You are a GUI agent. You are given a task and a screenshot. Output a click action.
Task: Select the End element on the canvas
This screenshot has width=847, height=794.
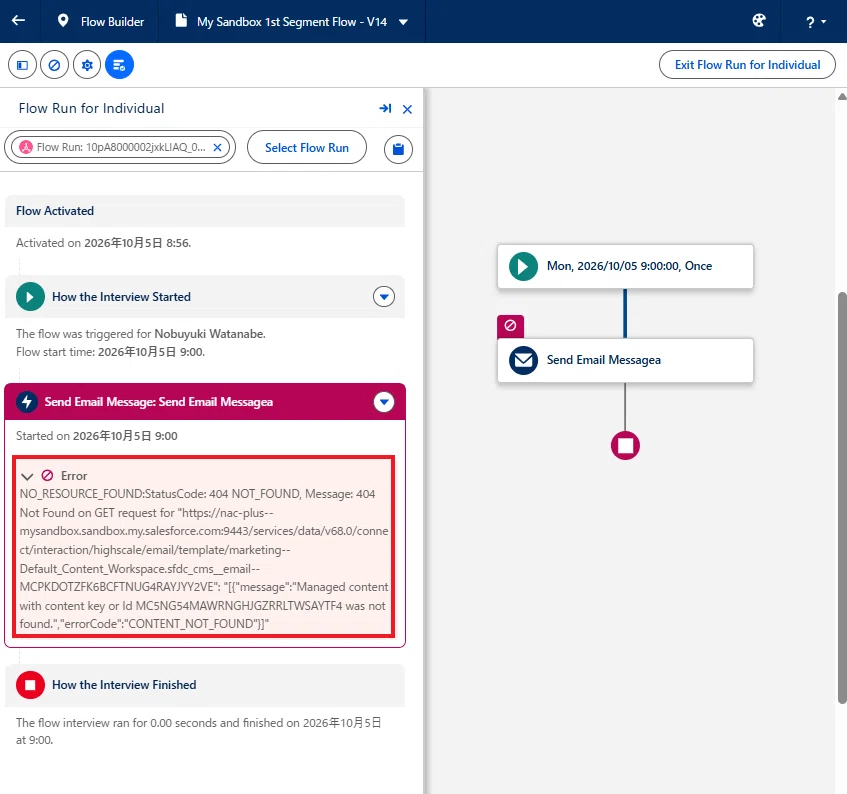point(625,446)
